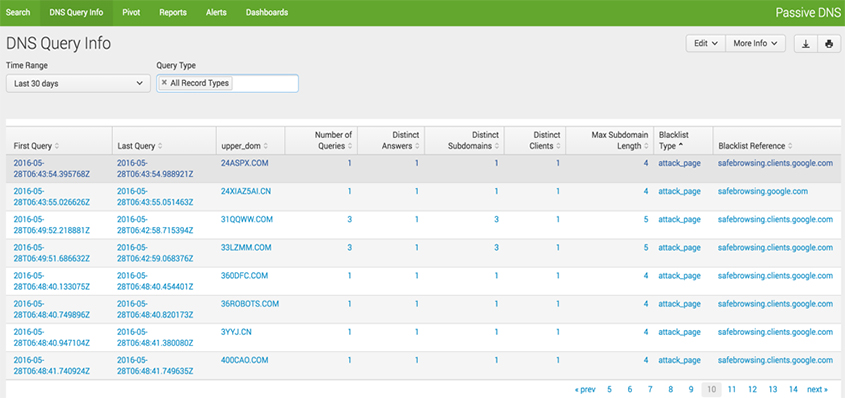Click the 3YYJ.CN domain cell
This screenshot has width=845, height=398.
(x=236, y=332)
